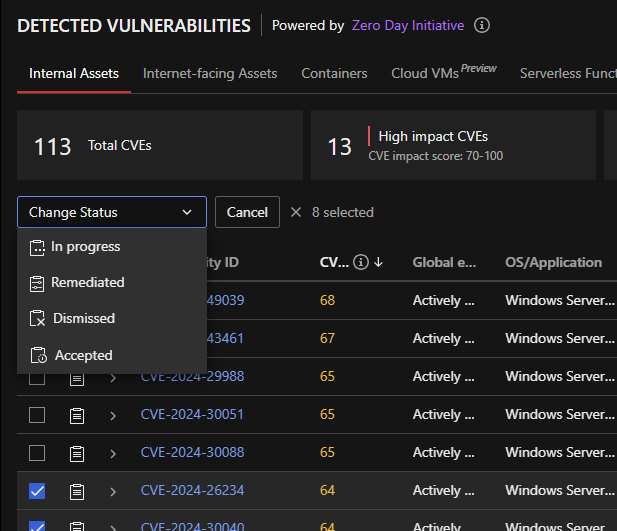The height and width of the screenshot is (531, 617).
Task: Check the box for CVE-2024-29988
Action: tap(37, 377)
